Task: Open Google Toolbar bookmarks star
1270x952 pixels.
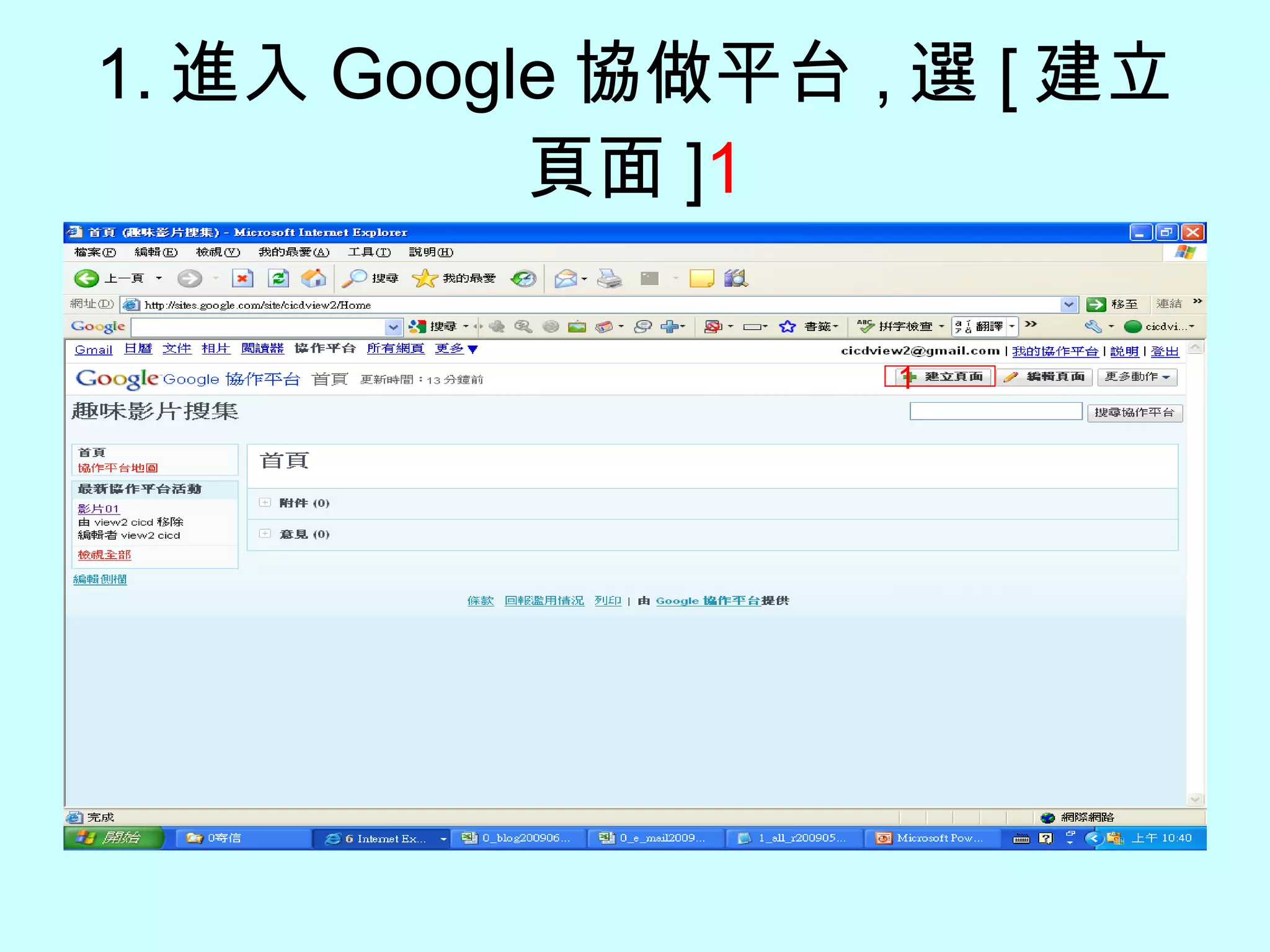Action: [x=809, y=326]
